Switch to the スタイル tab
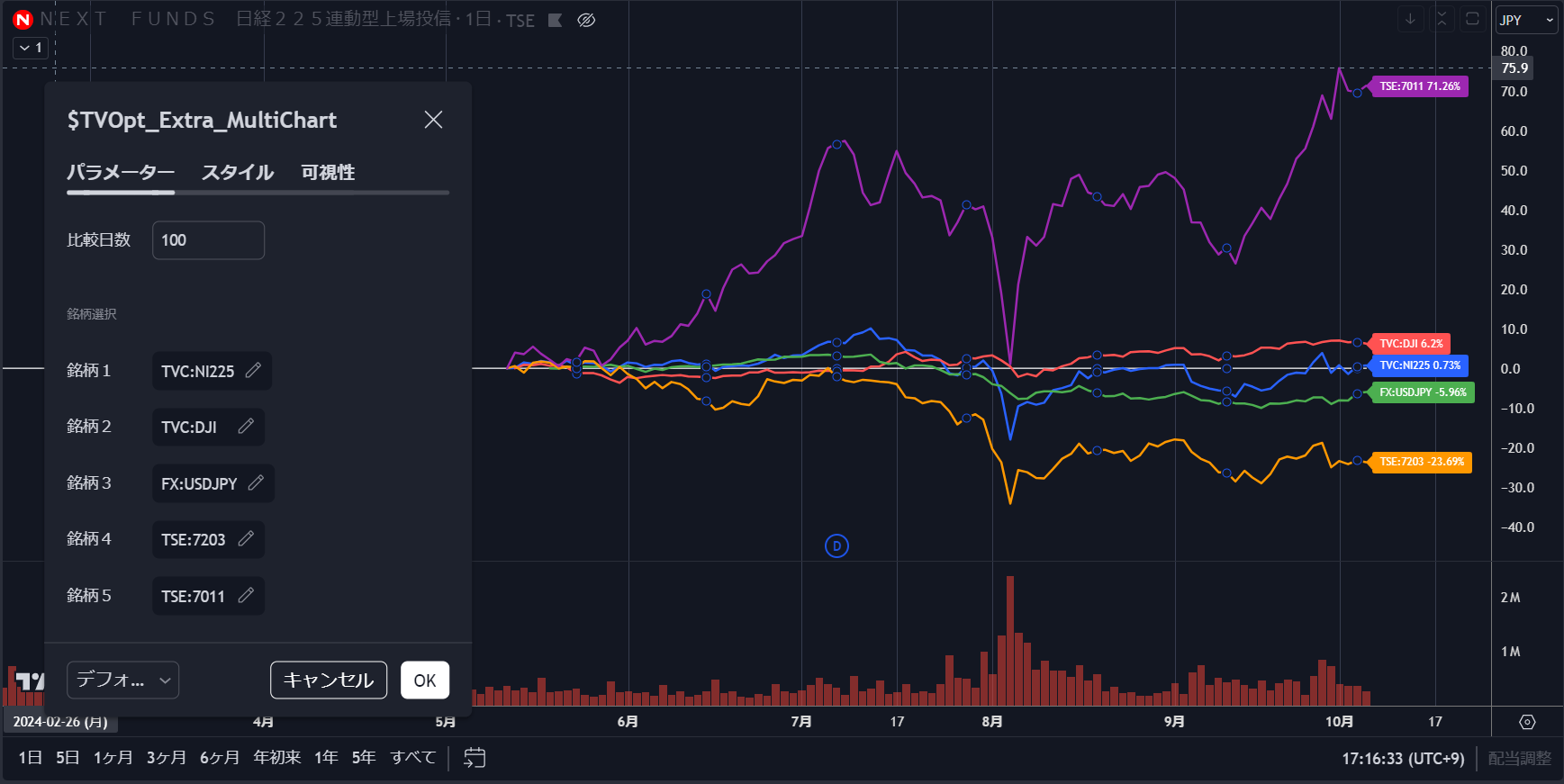This screenshot has height=784, width=1564. 238,172
